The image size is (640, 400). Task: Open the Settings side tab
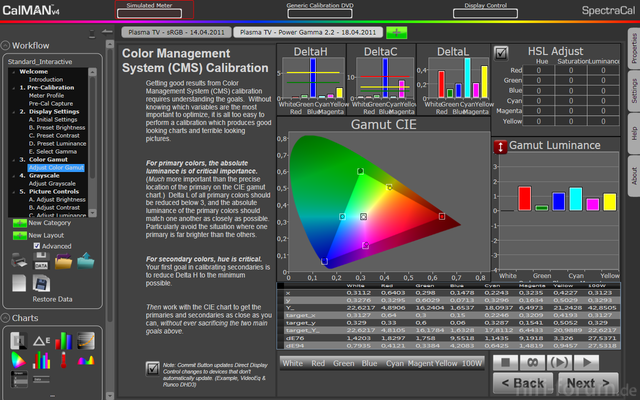click(634, 91)
